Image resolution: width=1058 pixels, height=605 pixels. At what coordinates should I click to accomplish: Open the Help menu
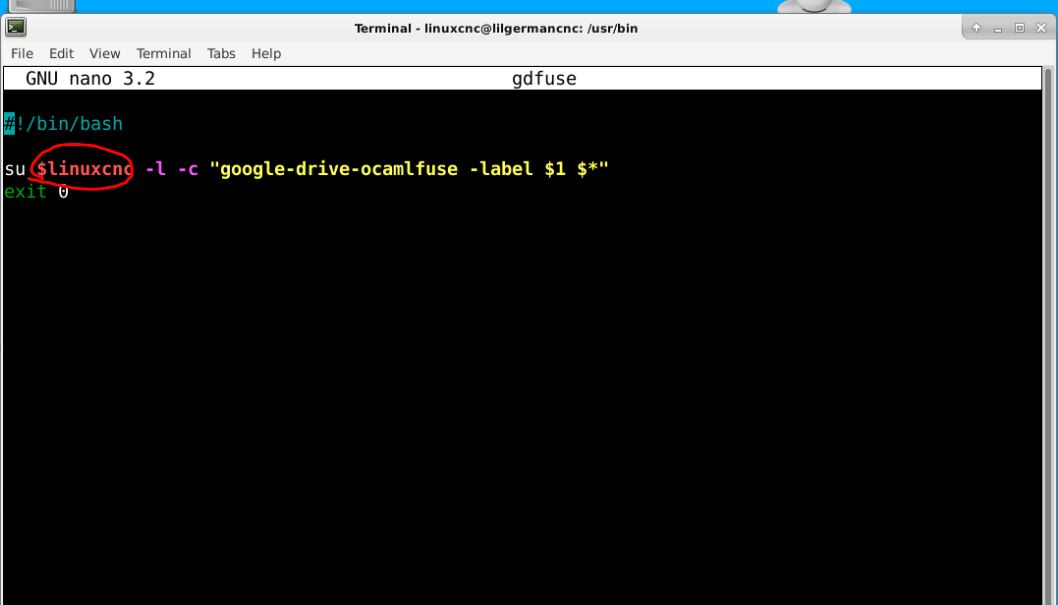coord(266,53)
